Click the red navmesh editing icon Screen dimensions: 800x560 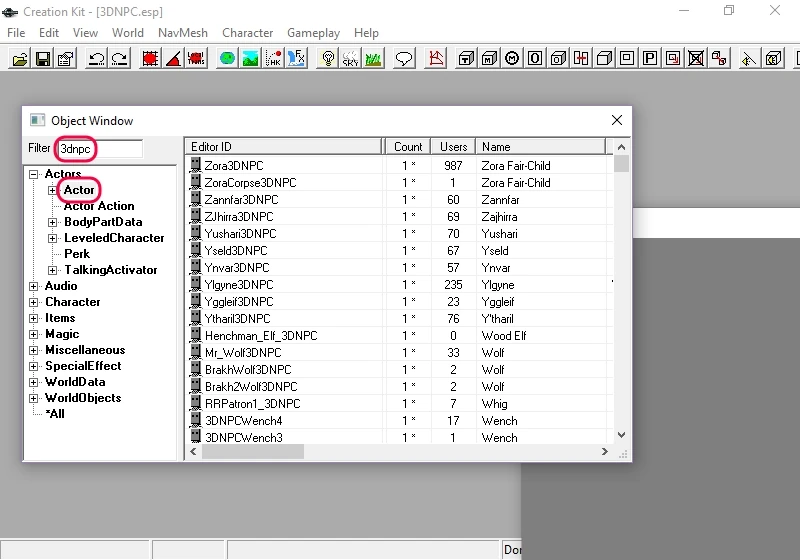point(436,59)
